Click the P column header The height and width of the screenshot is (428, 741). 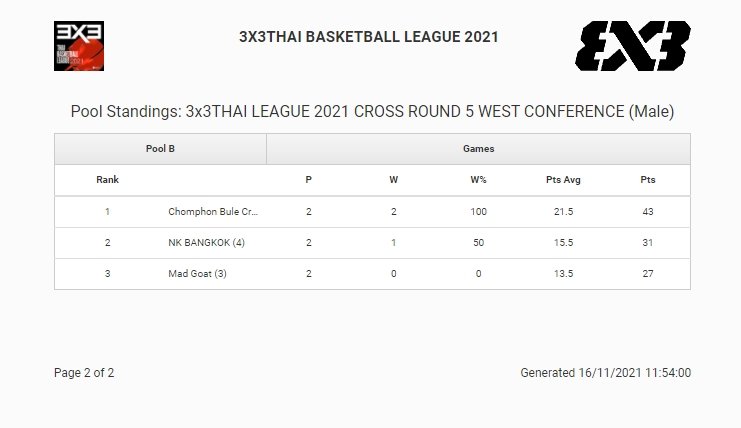pyautogui.click(x=309, y=180)
